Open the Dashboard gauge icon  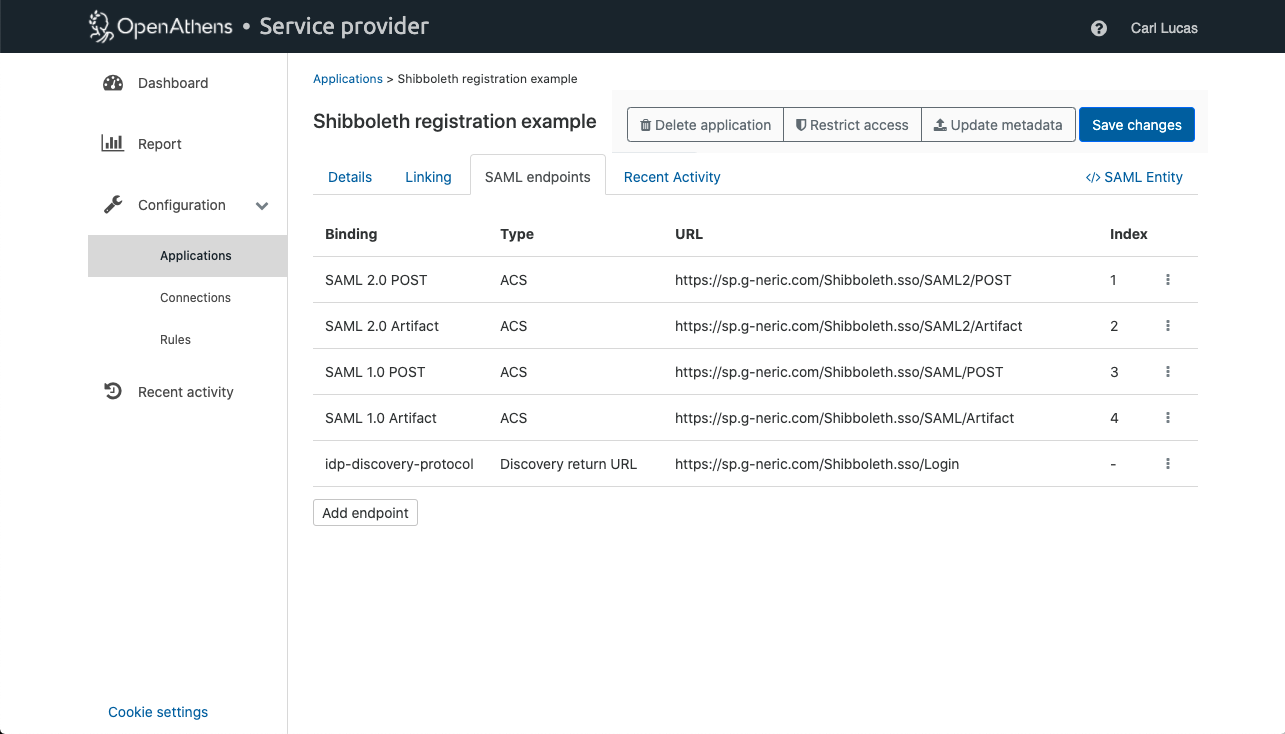[x=113, y=83]
